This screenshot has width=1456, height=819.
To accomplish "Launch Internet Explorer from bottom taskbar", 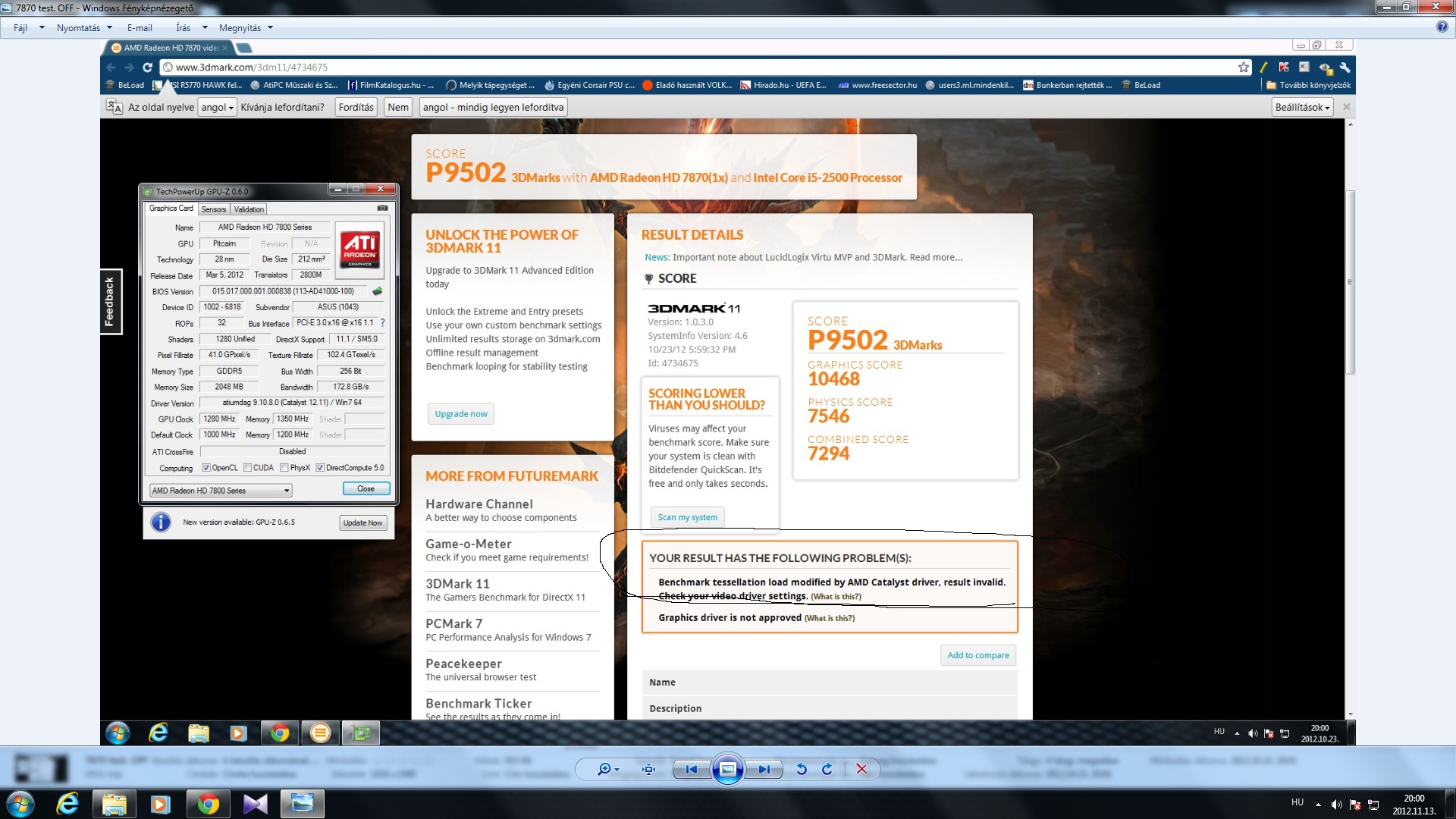I will pyautogui.click(x=67, y=804).
